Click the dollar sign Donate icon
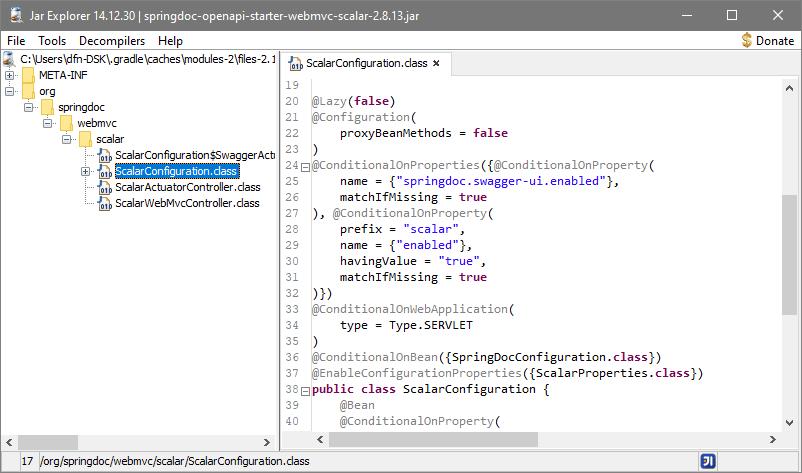This screenshot has width=802, height=473. coord(746,40)
